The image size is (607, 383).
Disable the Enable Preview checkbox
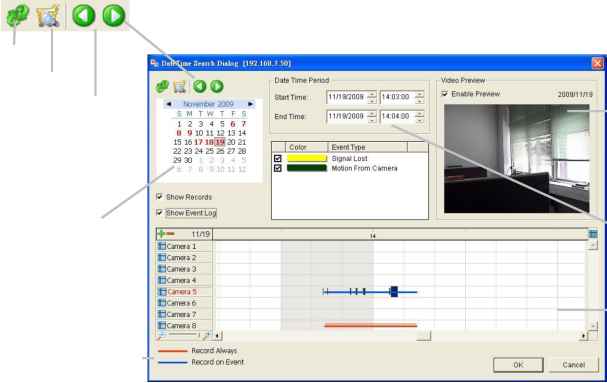point(445,93)
